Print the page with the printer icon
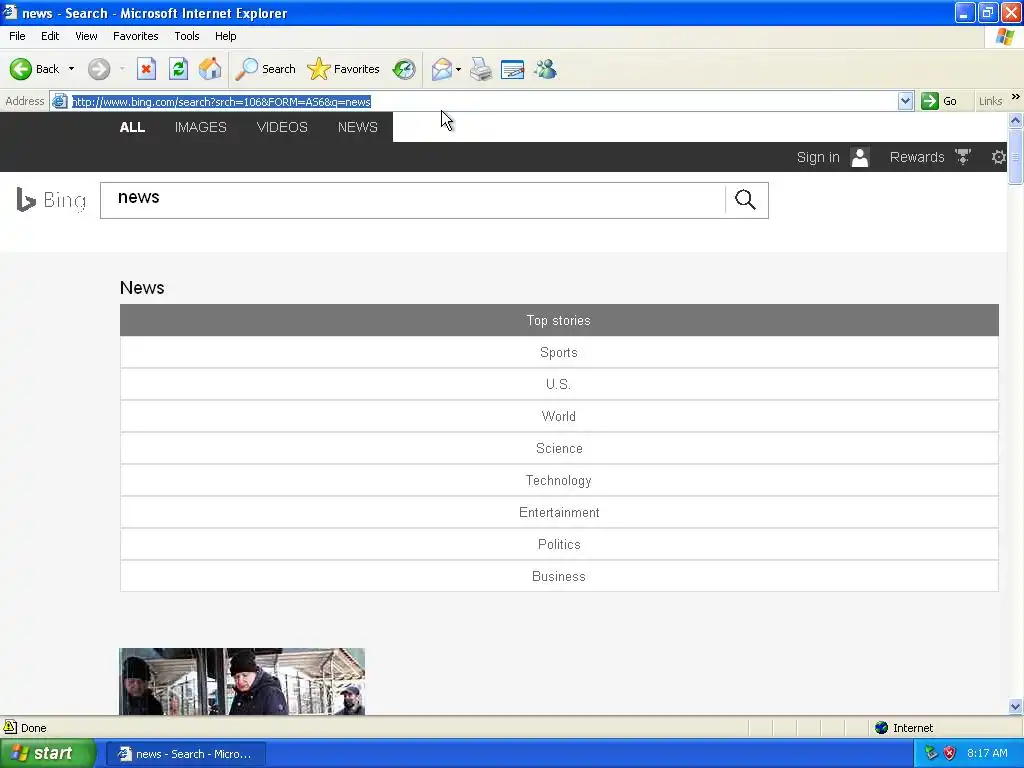1024x768 pixels. coord(481,69)
